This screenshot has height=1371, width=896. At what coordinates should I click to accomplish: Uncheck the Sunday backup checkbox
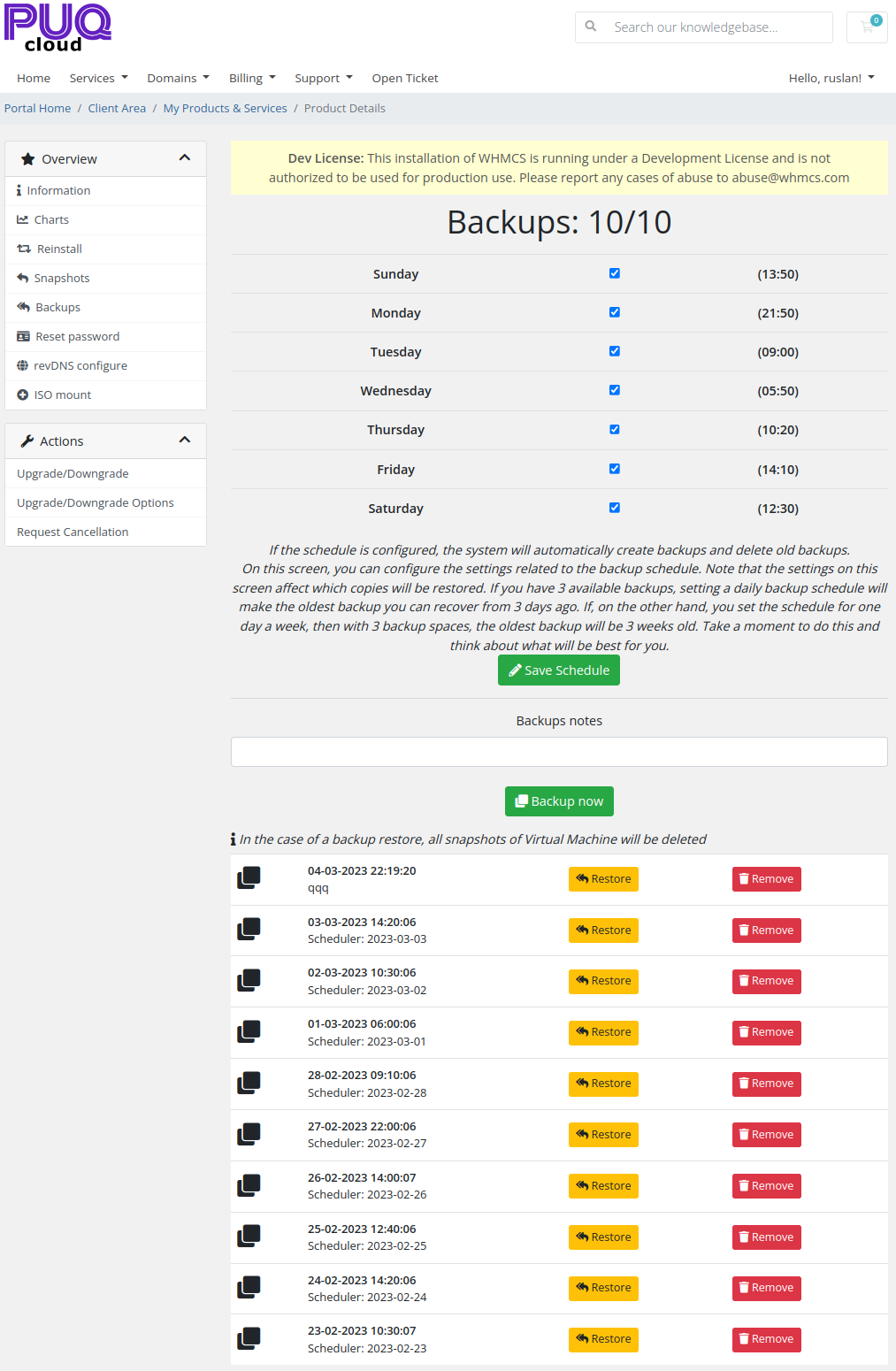coord(615,273)
